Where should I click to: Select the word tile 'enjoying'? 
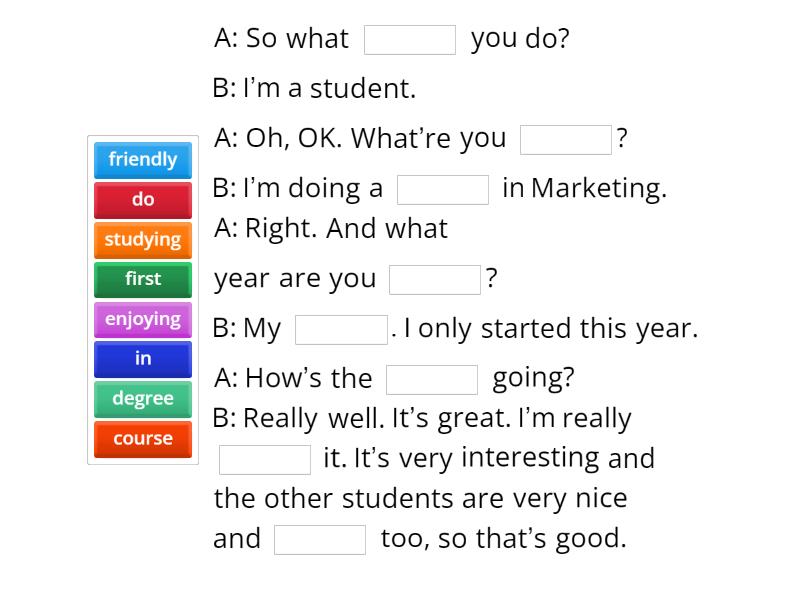point(142,319)
